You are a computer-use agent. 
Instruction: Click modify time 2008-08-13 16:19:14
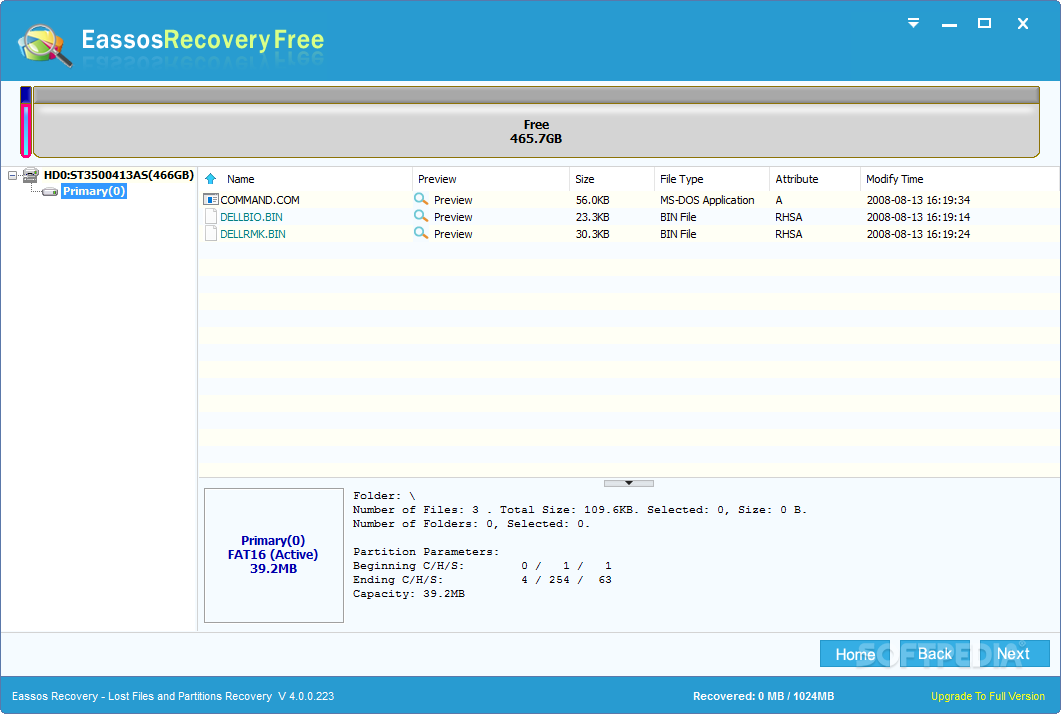918,217
